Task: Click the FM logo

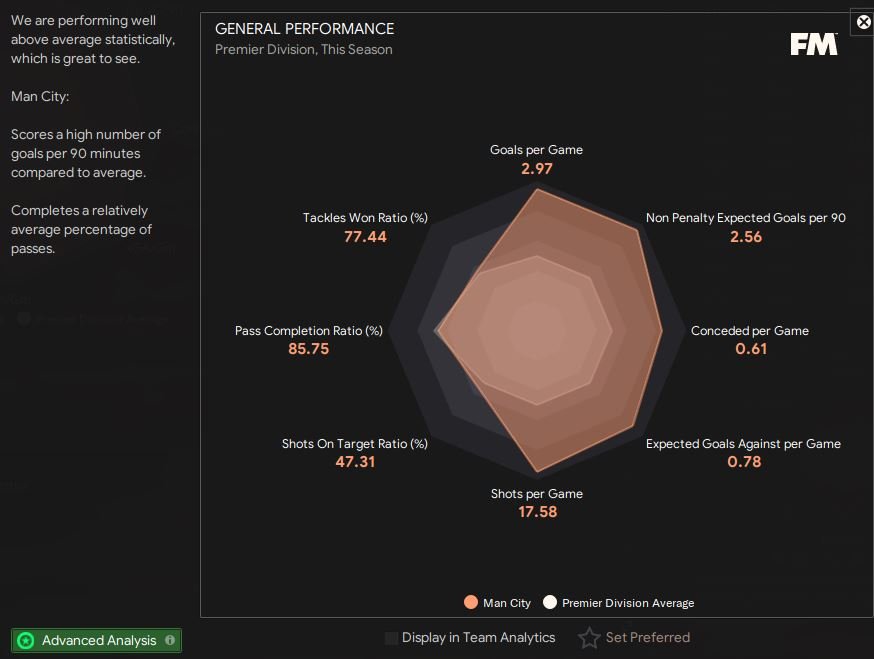Action: pyautogui.click(x=813, y=44)
